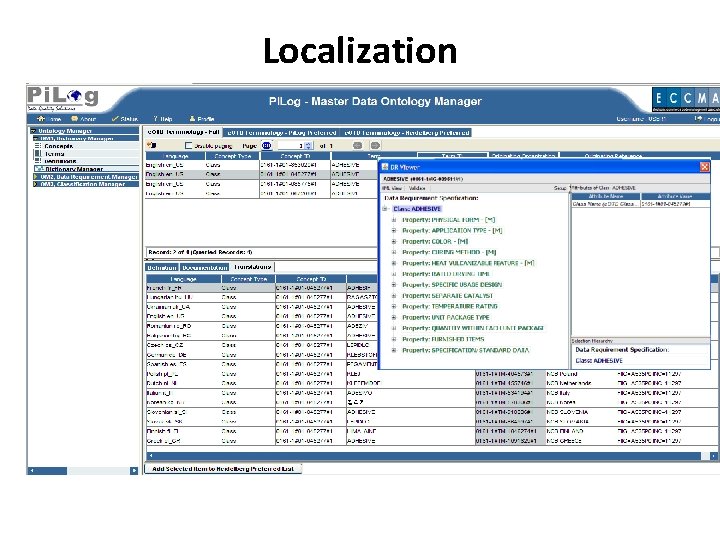Click the Concepts list icon in sidebar
The width and height of the screenshot is (720, 540).
coord(38,146)
